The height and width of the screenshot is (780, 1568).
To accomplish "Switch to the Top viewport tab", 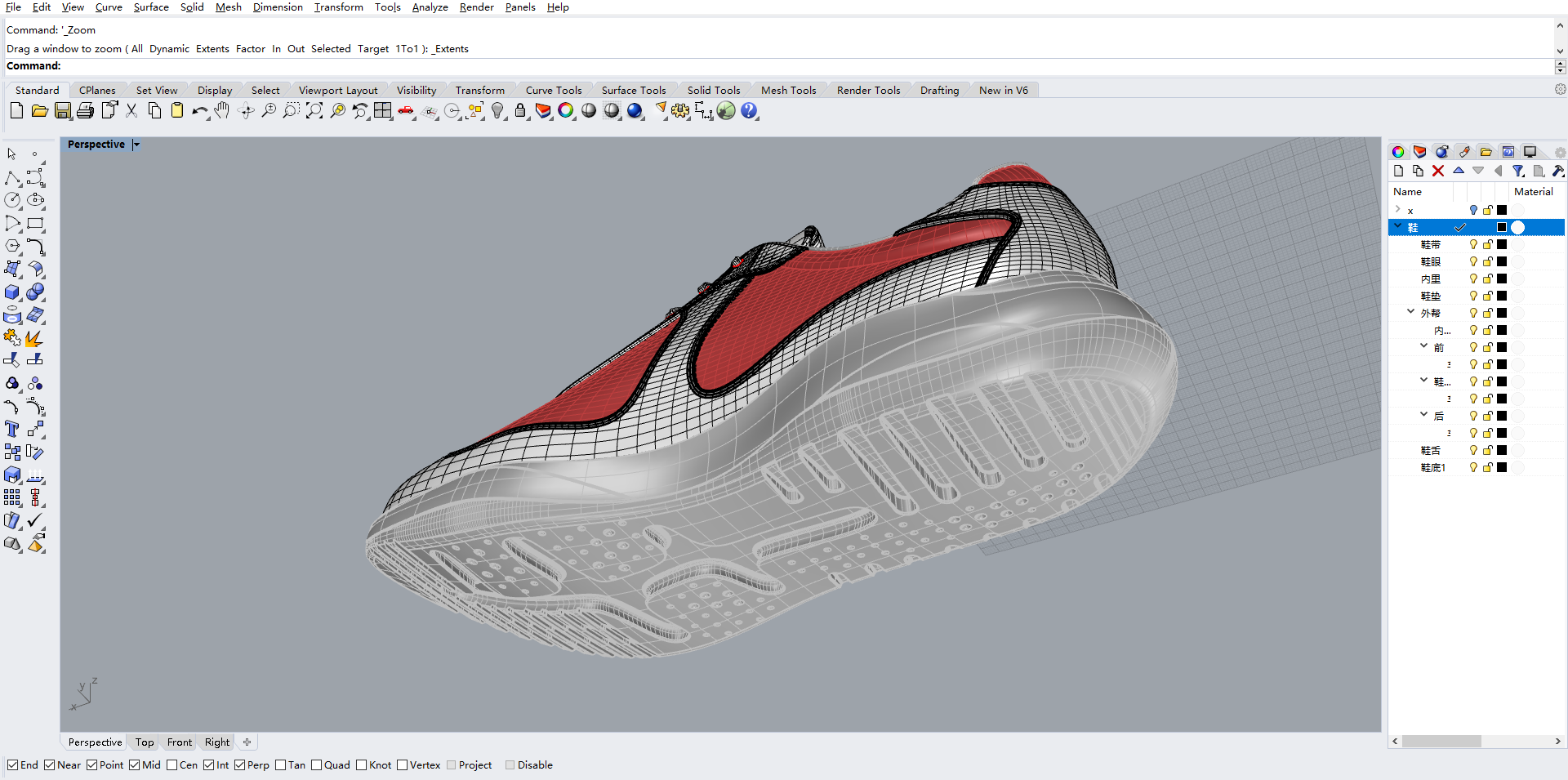I will (x=144, y=742).
